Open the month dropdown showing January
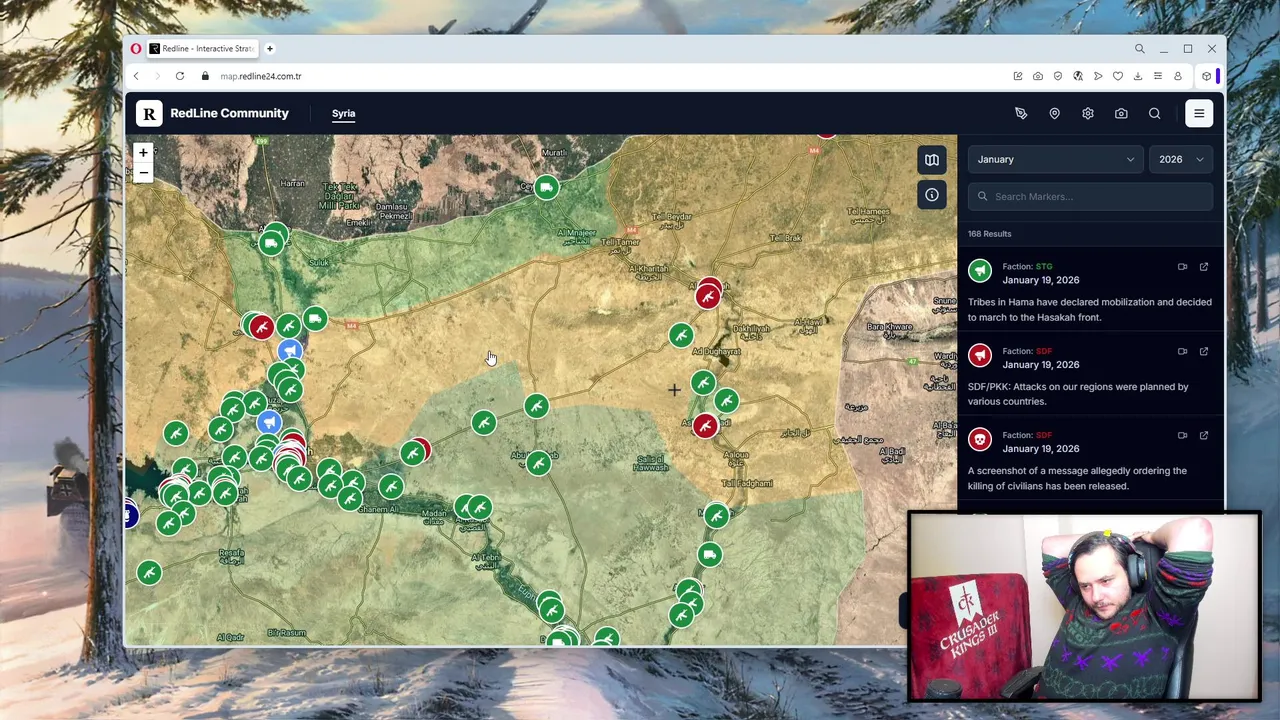Screen dimensions: 1280x720 [1055, 159]
